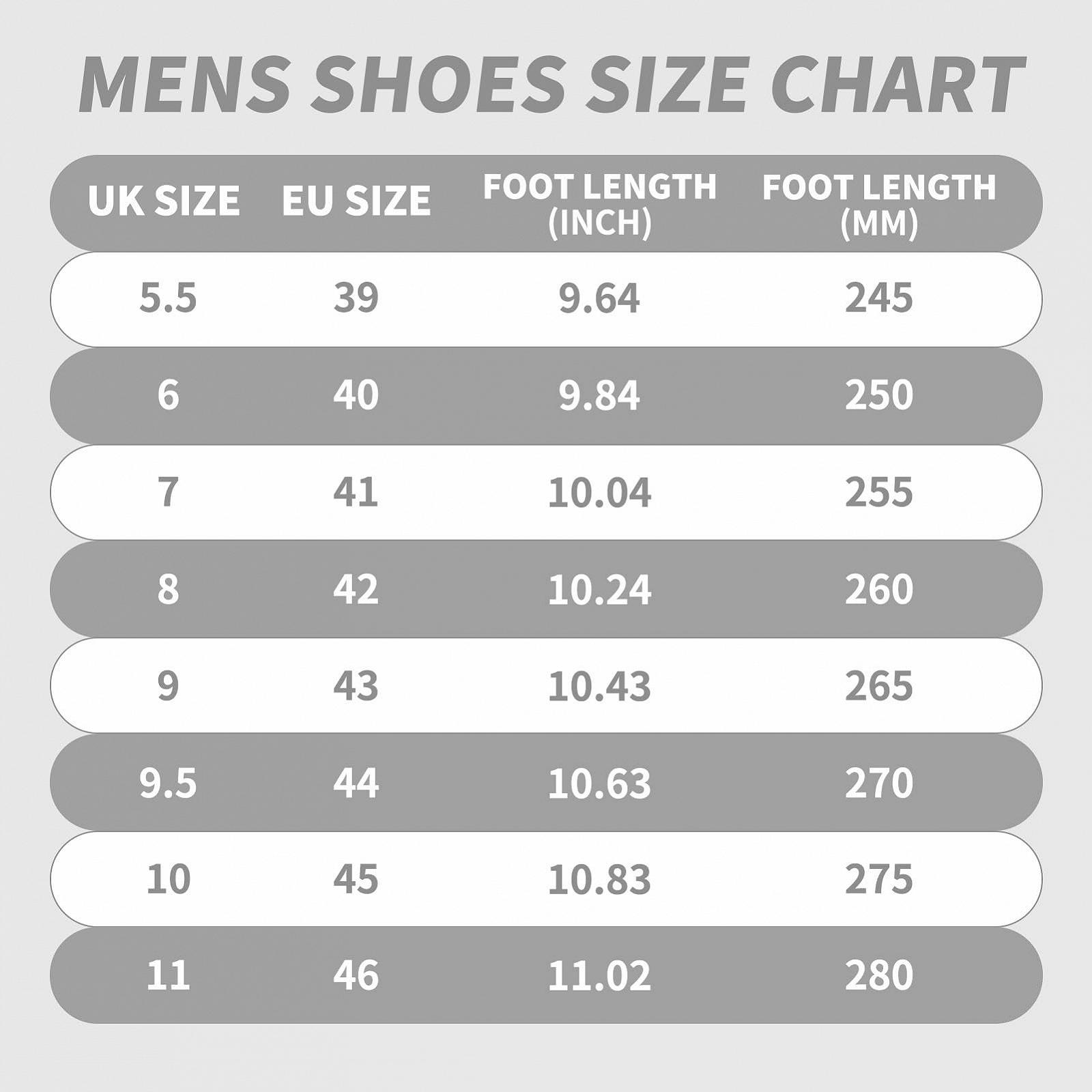Viewport: 1092px width, 1092px height.
Task: Click the "MENS SHOES SIZE CHART" title
Action: (x=551, y=85)
